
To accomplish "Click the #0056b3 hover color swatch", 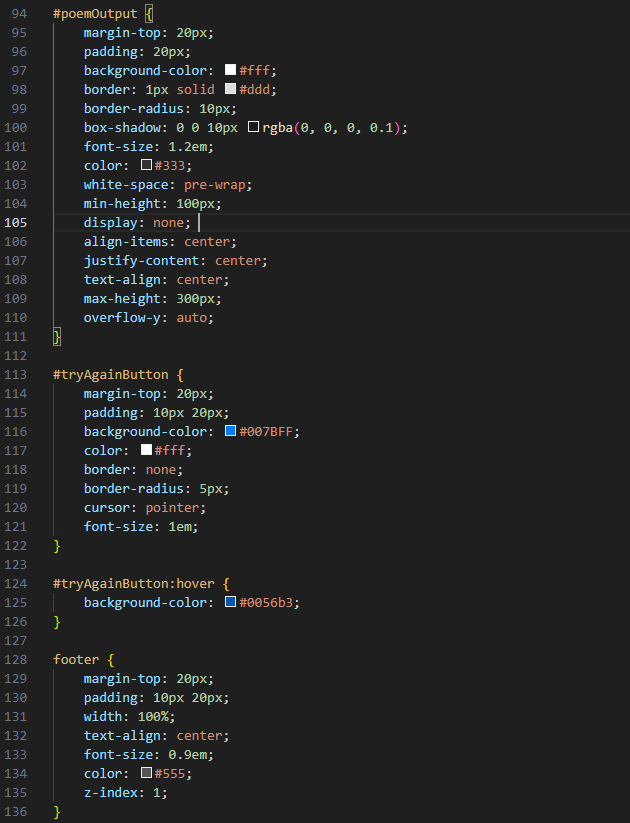I will [231, 603].
